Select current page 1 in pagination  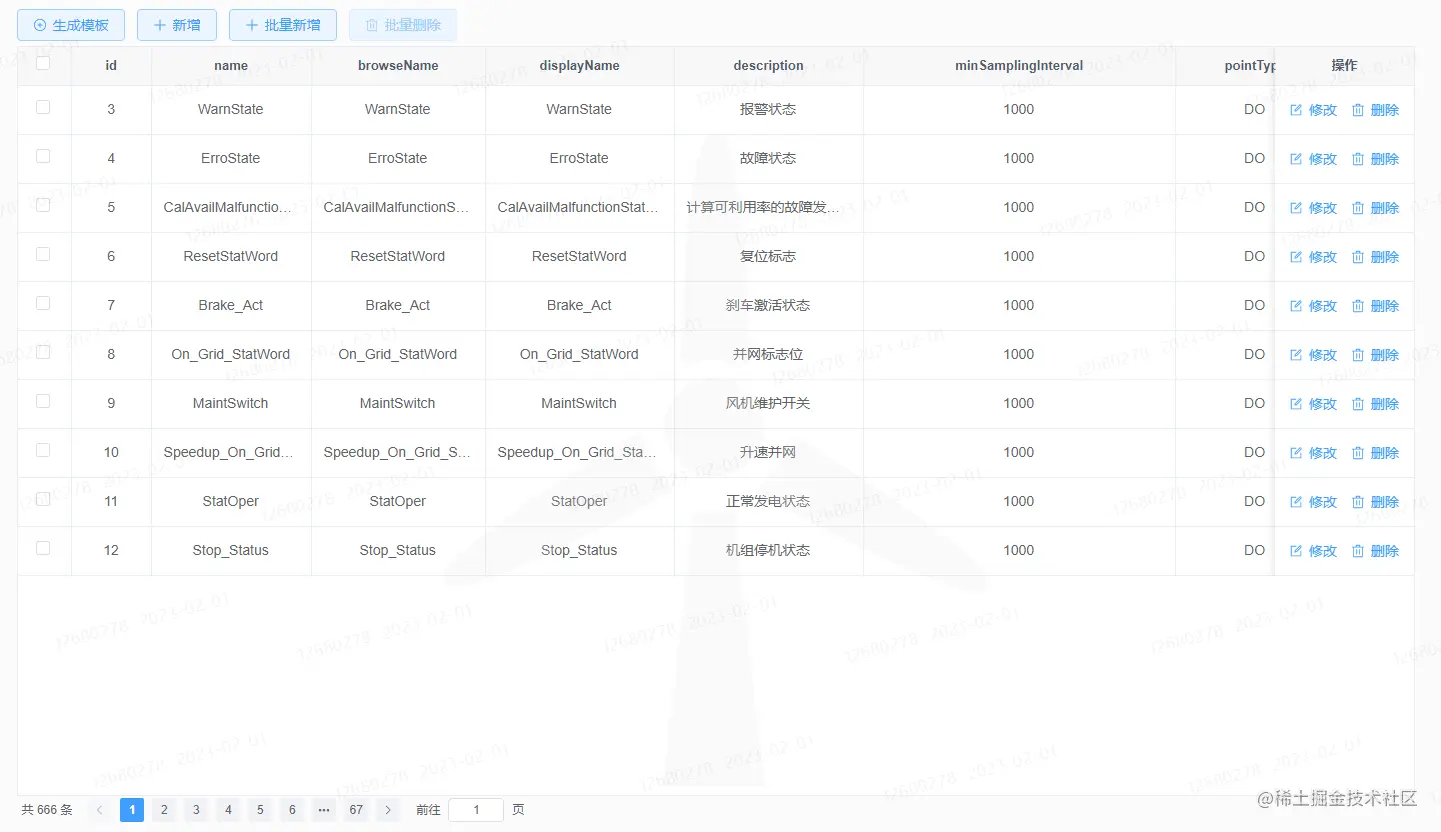point(132,810)
